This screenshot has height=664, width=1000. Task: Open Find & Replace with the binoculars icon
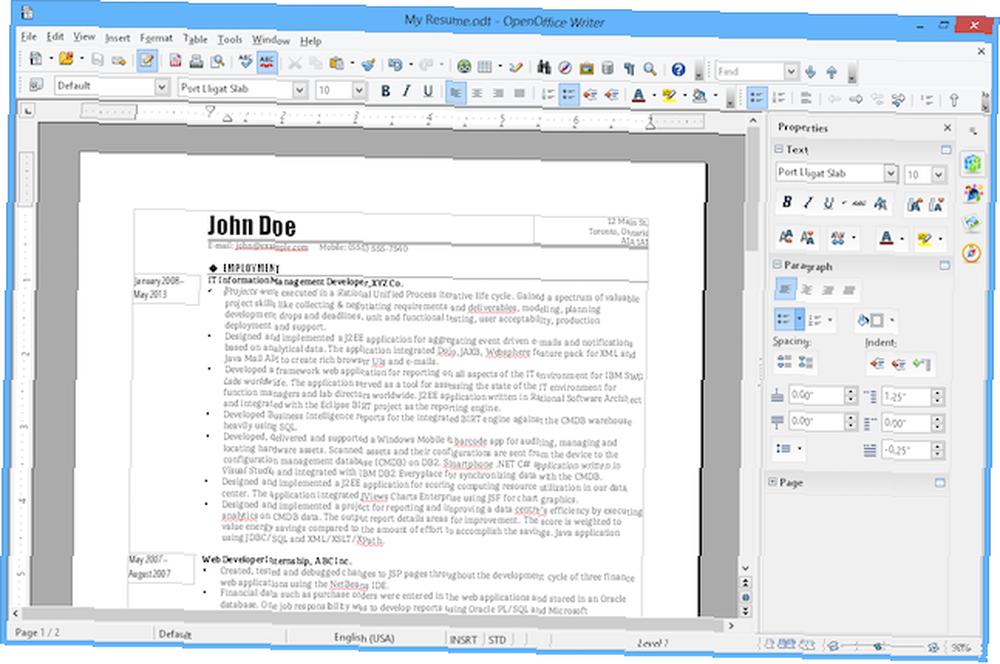tap(544, 67)
